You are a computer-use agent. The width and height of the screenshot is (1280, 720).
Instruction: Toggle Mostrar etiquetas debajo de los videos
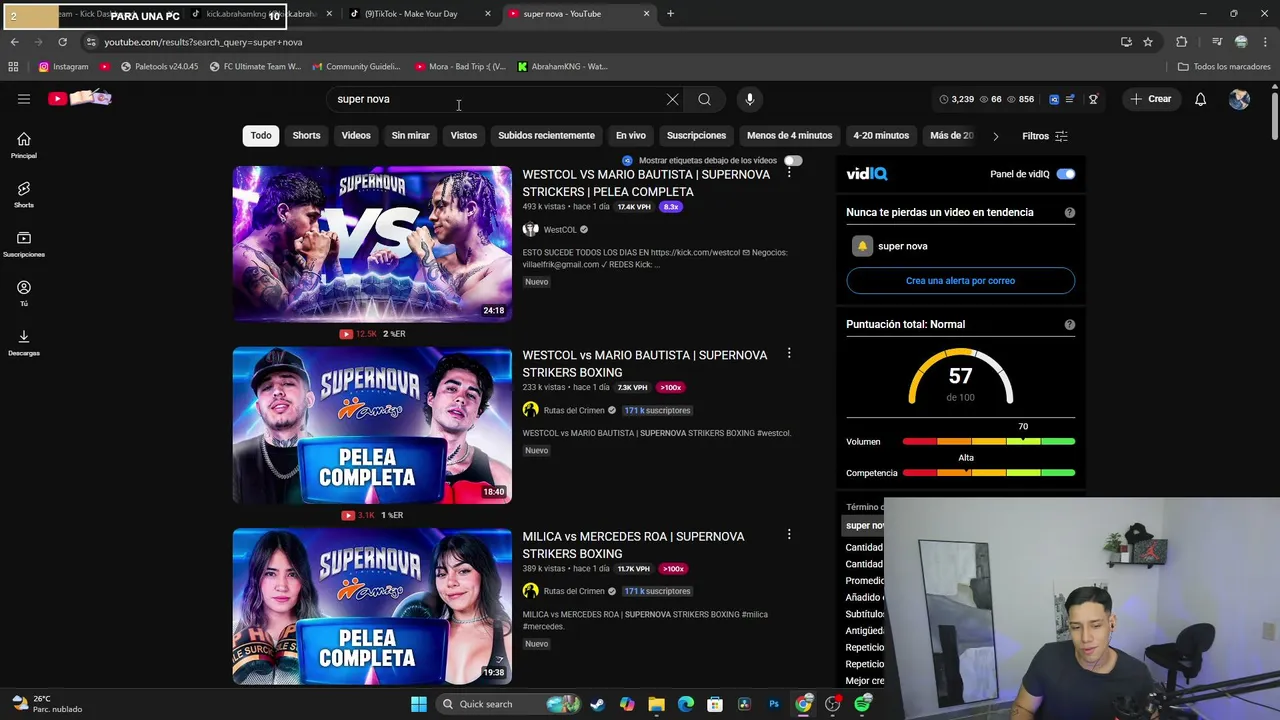793,160
